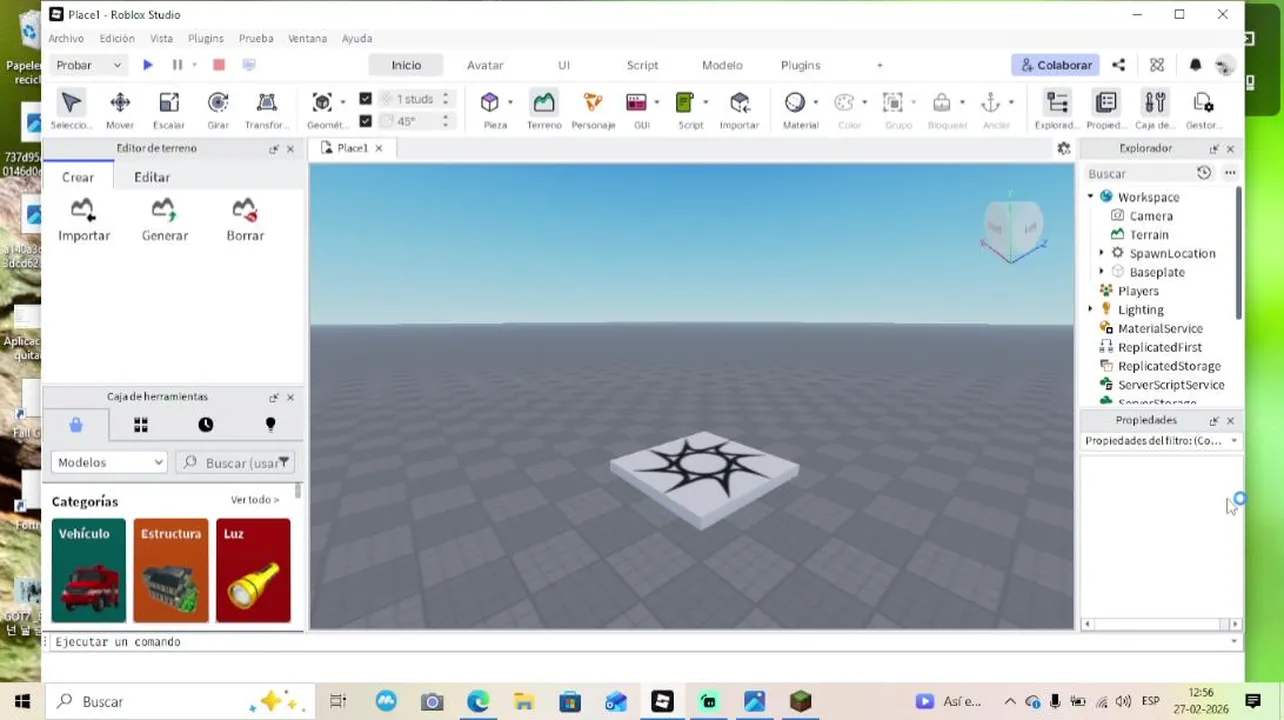Click the Ver todo link
The width and height of the screenshot is (1284, 720).
[x=255, y=500]
